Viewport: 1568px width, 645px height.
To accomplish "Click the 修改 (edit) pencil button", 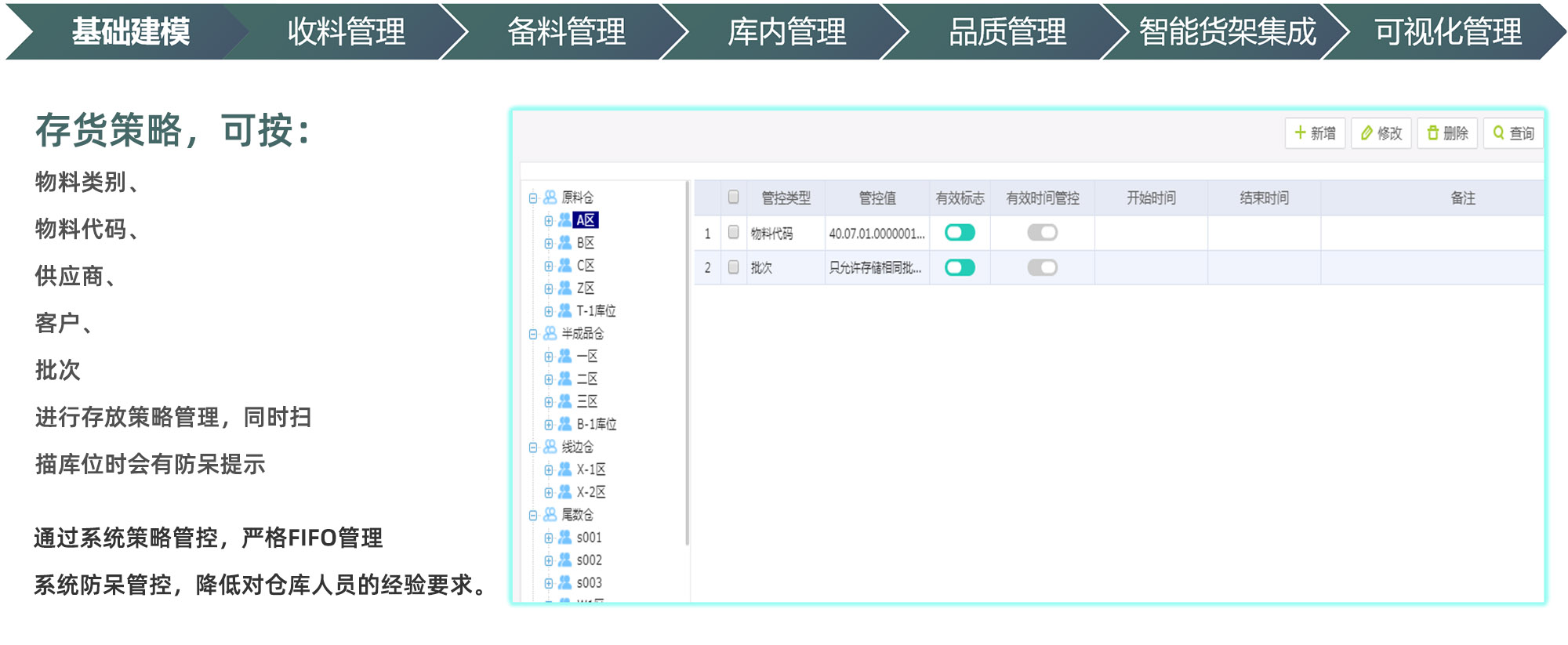I will click(1381, 133).
